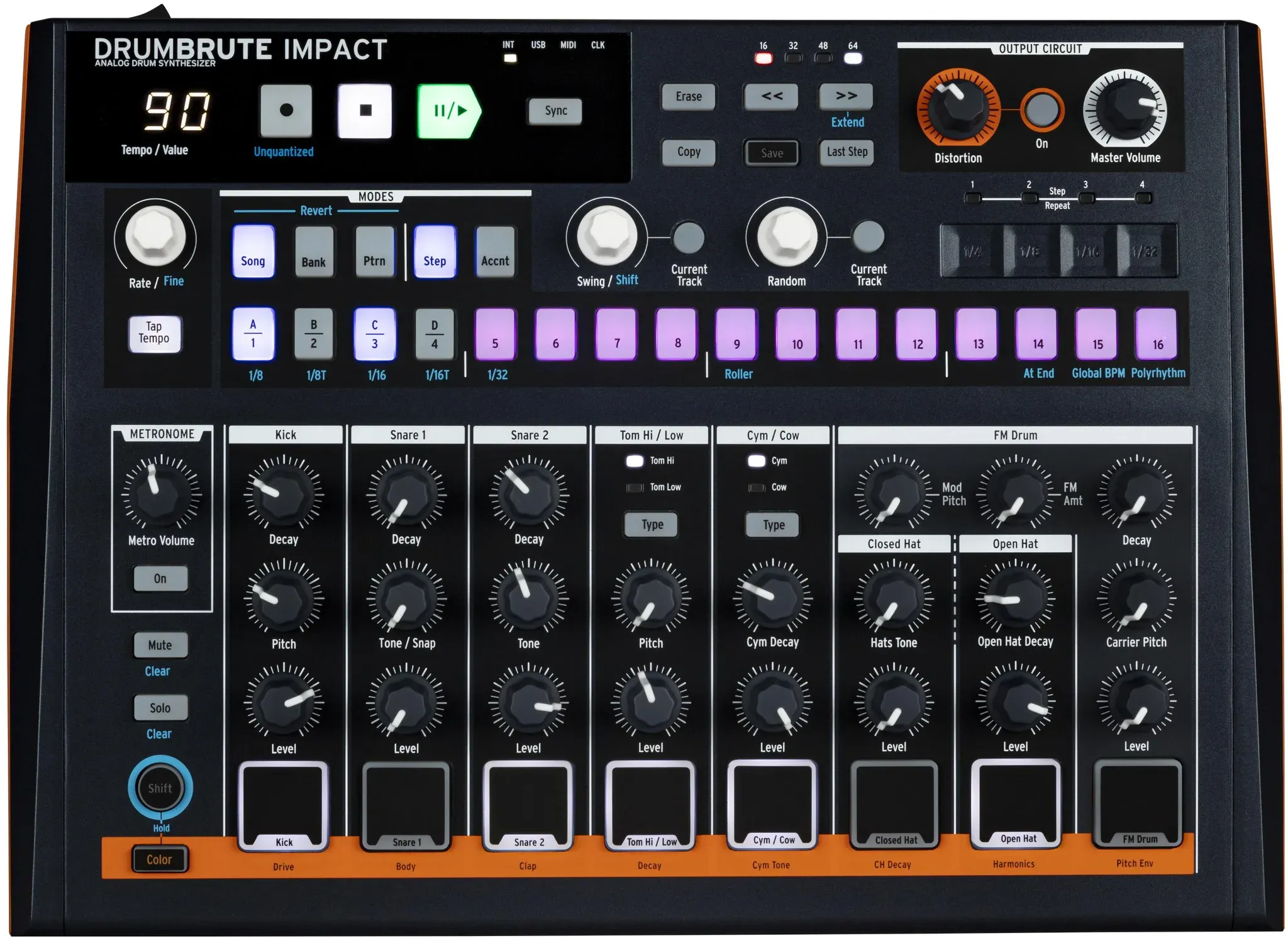
Task: Switch to Song mode
Action: pos(253,252)
